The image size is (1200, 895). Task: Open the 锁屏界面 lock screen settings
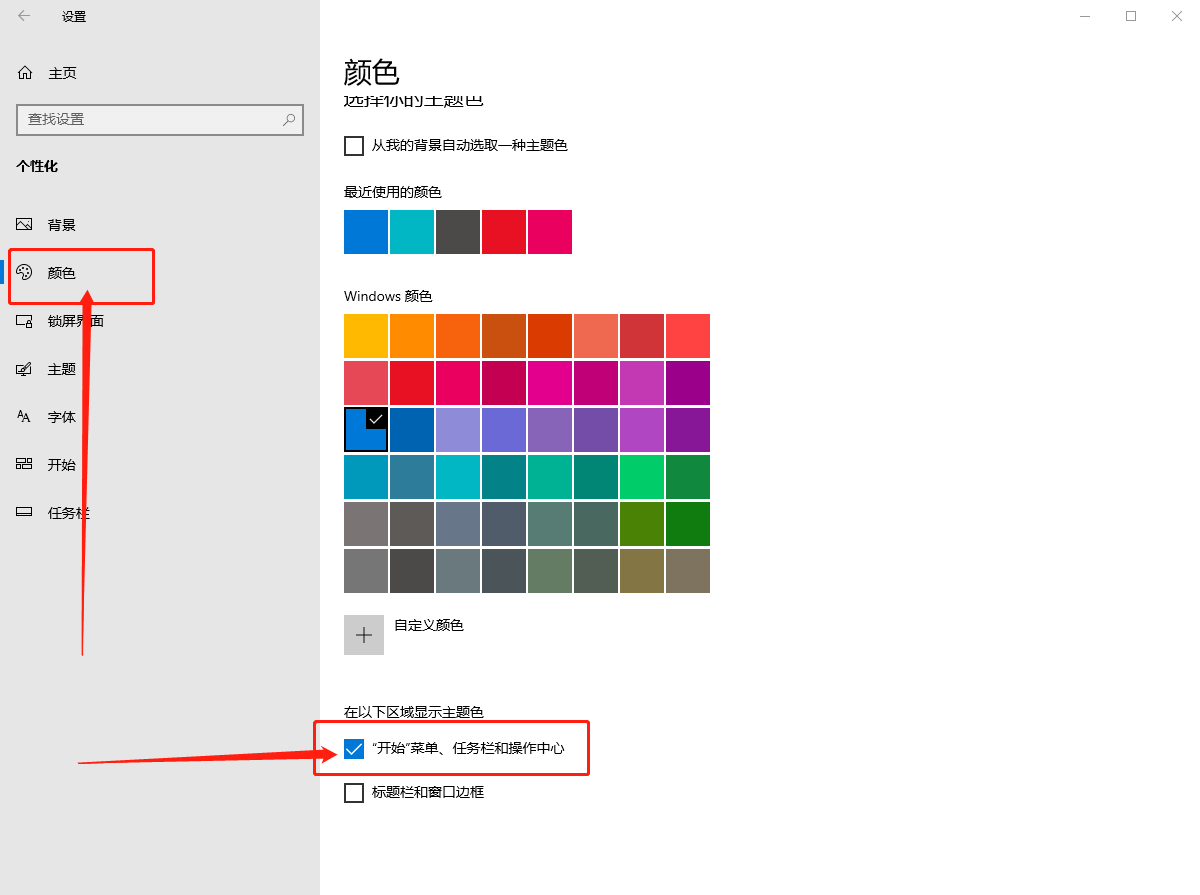(60, 321)
